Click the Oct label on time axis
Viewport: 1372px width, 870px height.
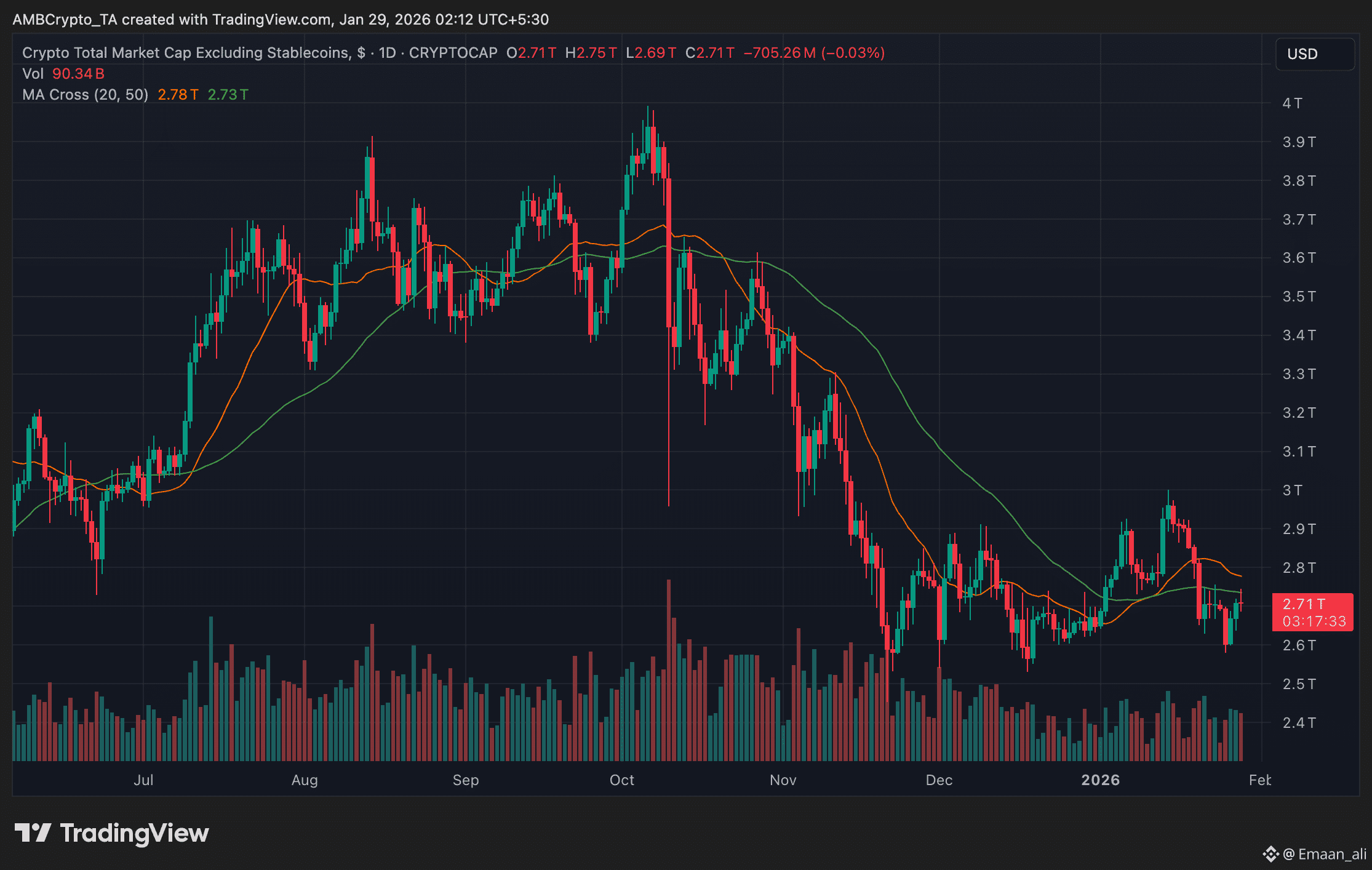[621, 780]
